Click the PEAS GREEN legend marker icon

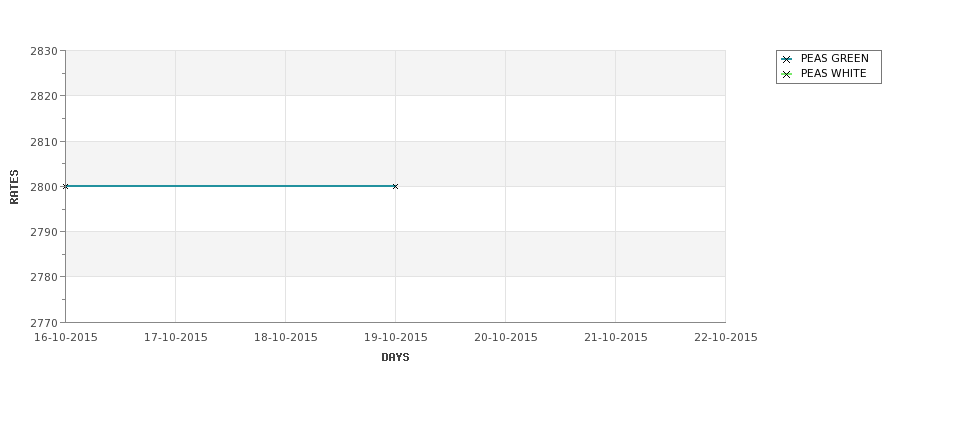[786, 59]
